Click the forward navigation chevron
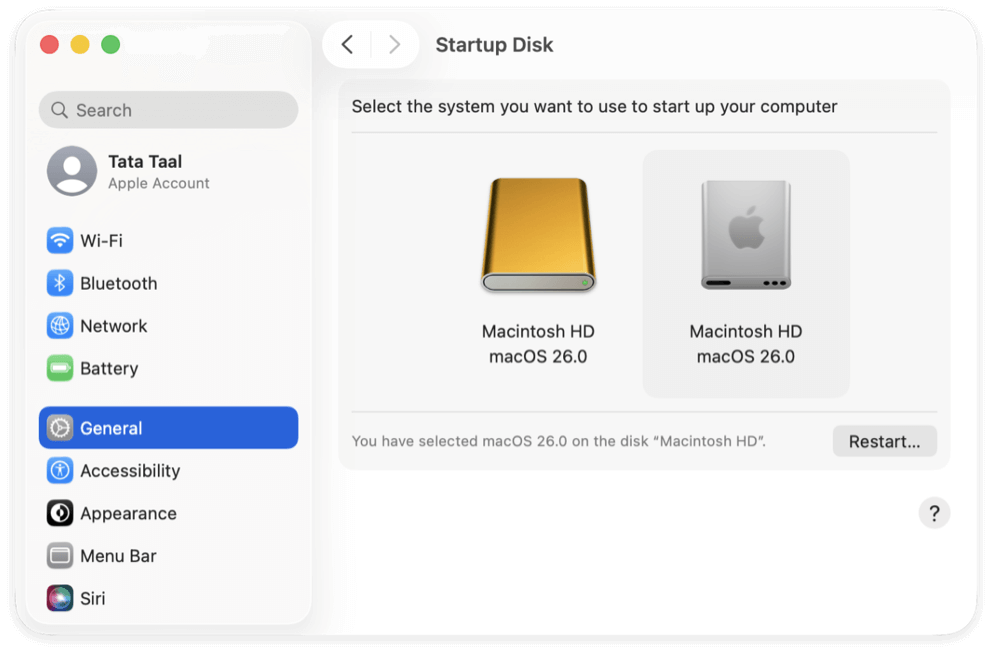The width and height of the screenshot is (992, 653). click(394, 45)
